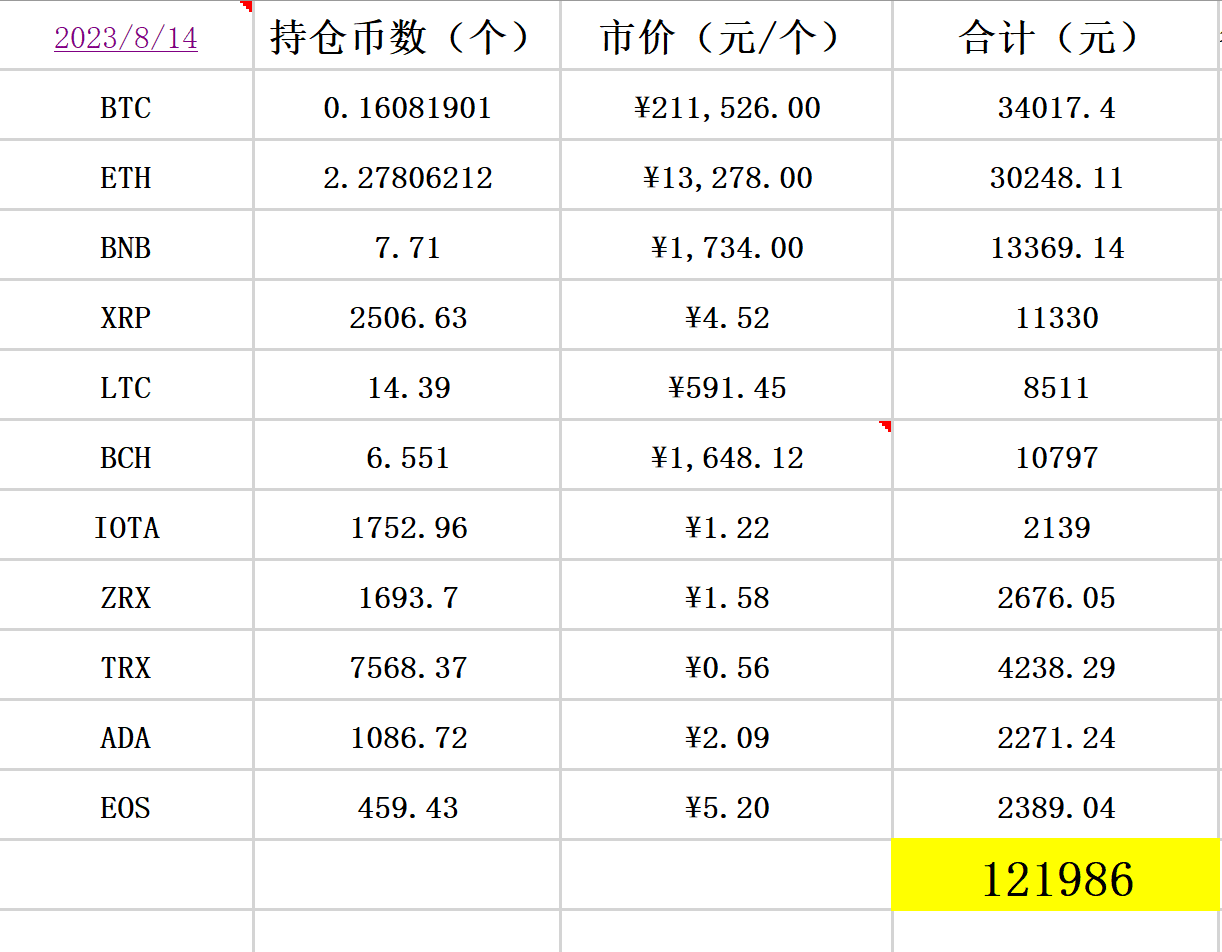Select BTC holding 0.16081901 cell
Screen dimensions: 1222x952
point(407,105)
